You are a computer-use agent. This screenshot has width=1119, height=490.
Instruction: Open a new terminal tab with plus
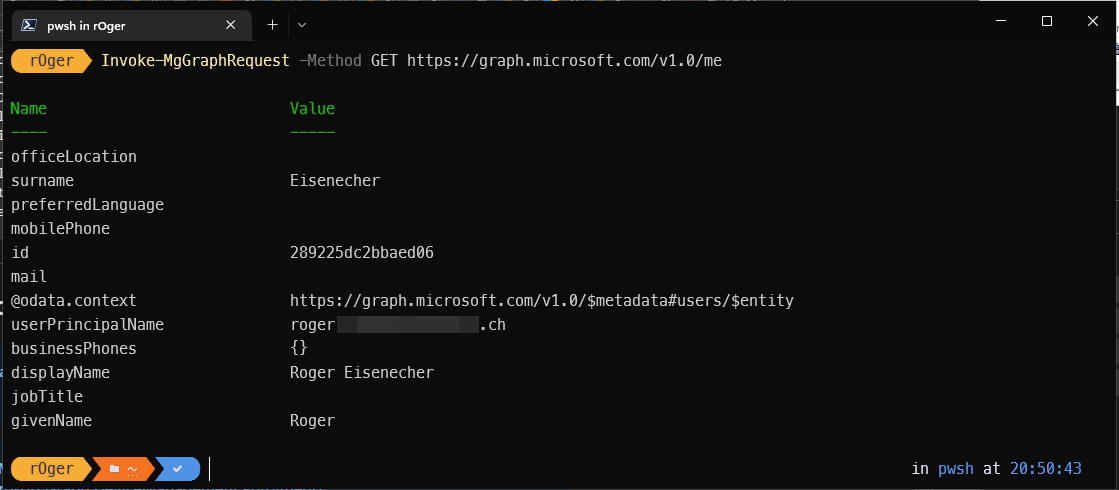[x=272, y=24]
